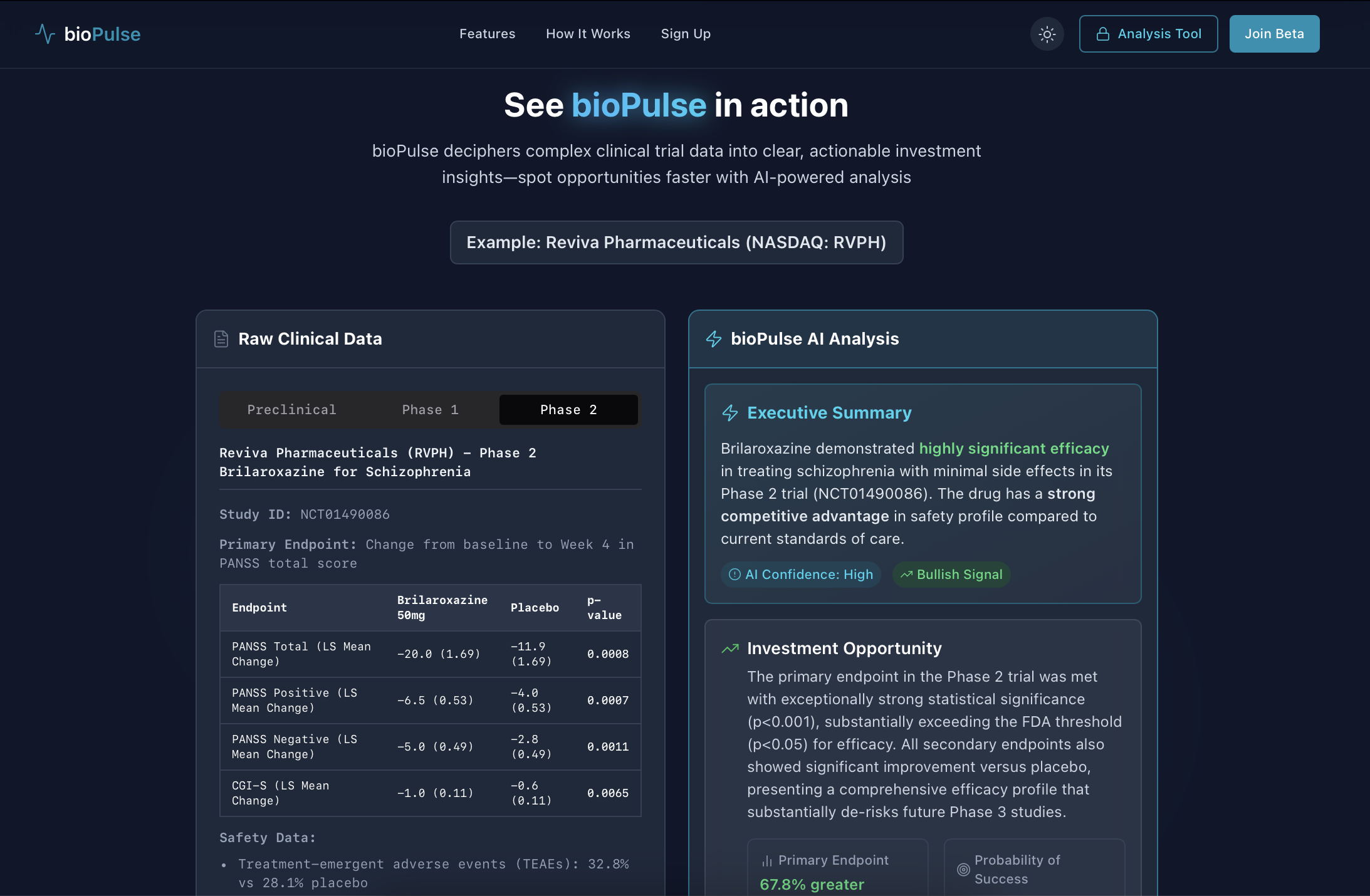Screen dimensions: 1370x896
Task: Click the highly significant efficacy highlighted text
Action: 1014,449
